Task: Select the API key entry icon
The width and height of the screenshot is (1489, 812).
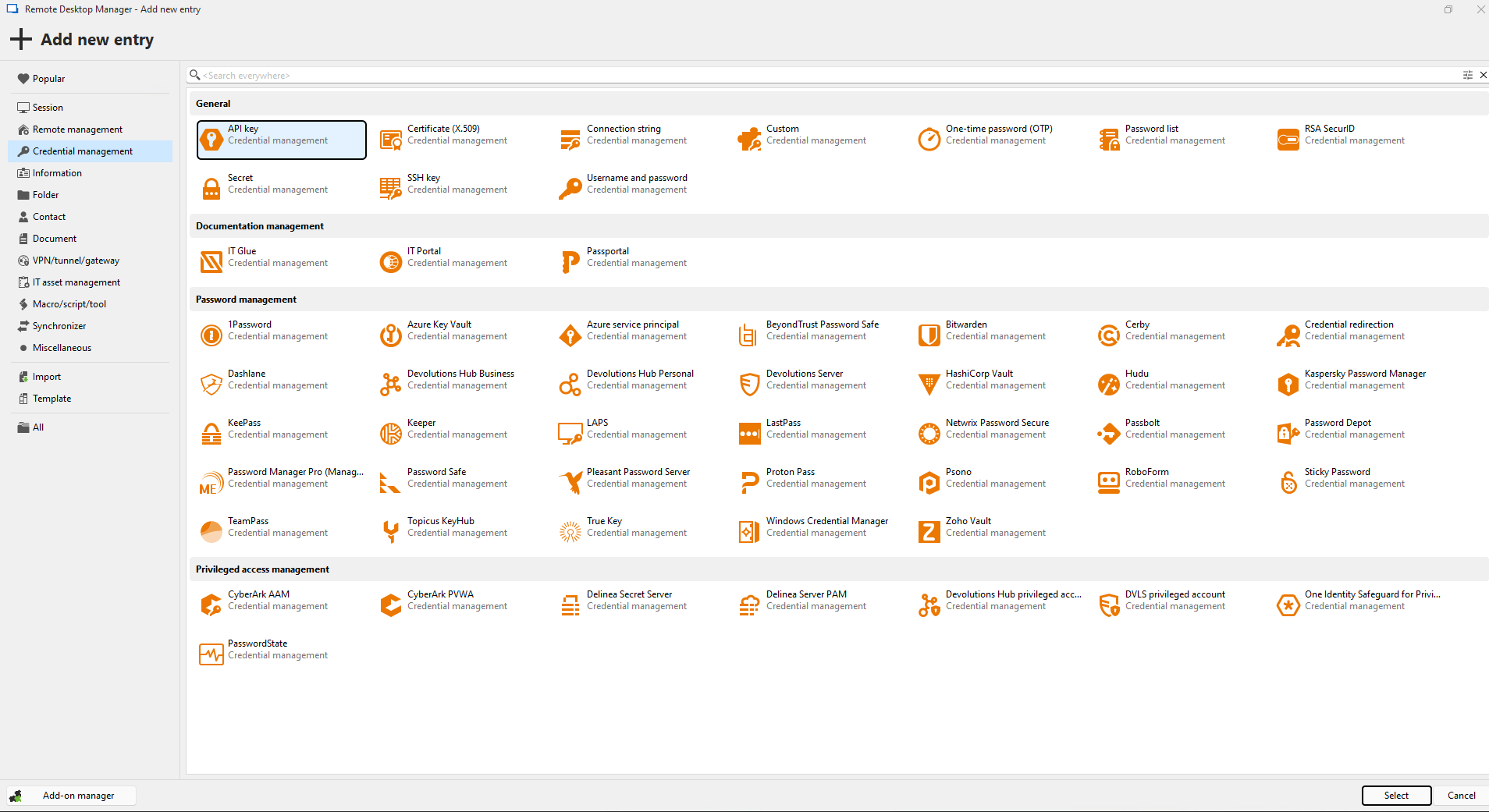Action: click(x=211, y=140)
